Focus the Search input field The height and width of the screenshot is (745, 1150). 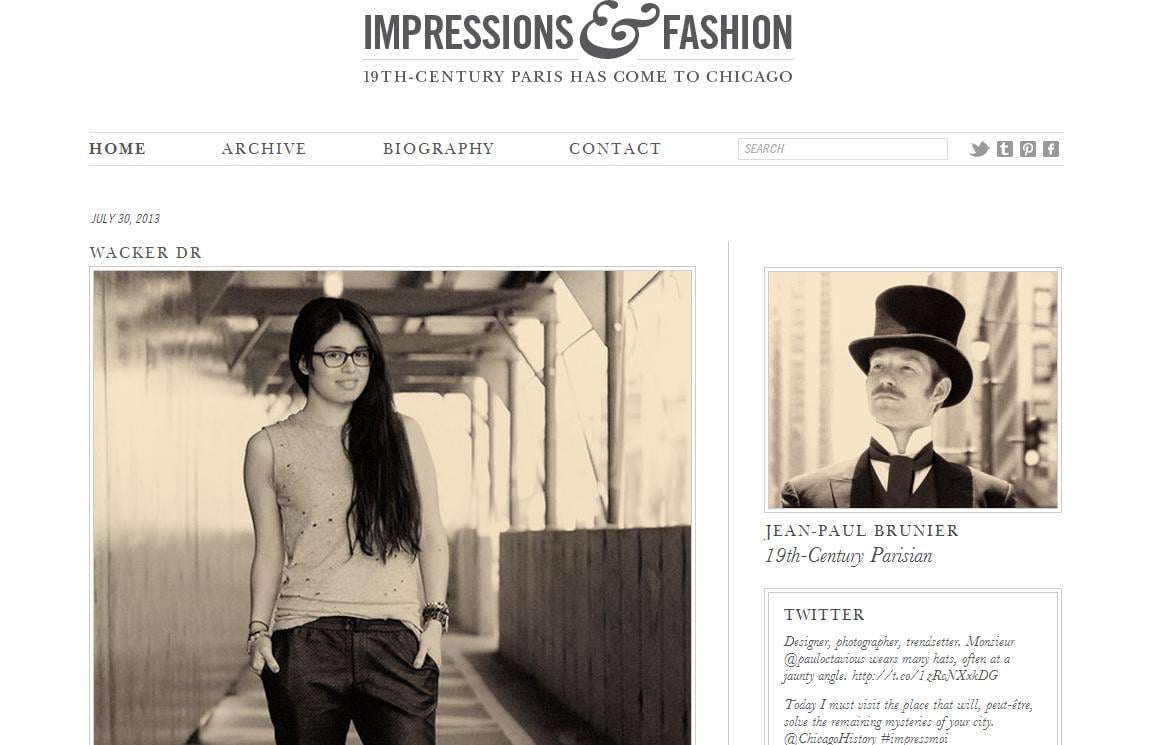pyautogui.click(x=843, y=149)
